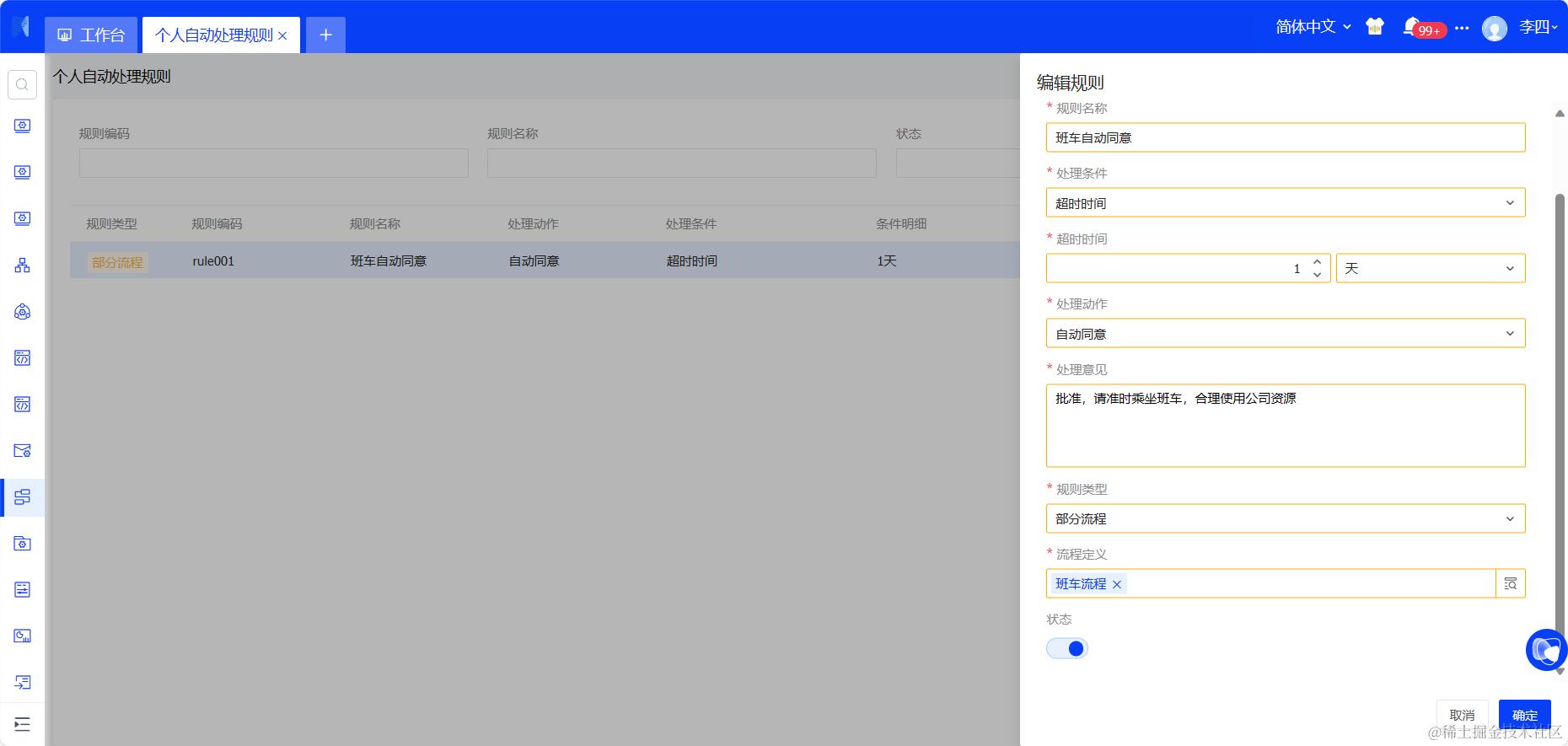This screenshot has width=1568, height=746.
Task: Open the sliders form sidebar icon
Action: pos(23,589)
